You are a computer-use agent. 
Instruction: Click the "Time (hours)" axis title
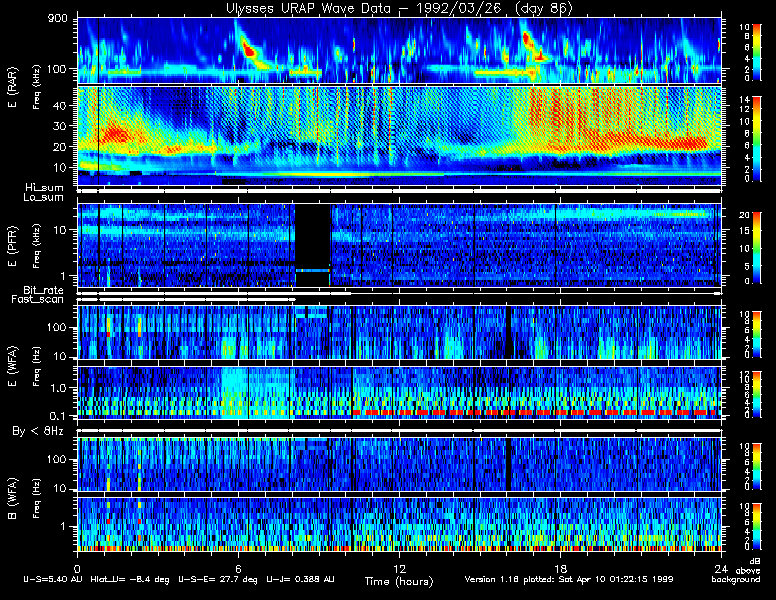point(399,581)
